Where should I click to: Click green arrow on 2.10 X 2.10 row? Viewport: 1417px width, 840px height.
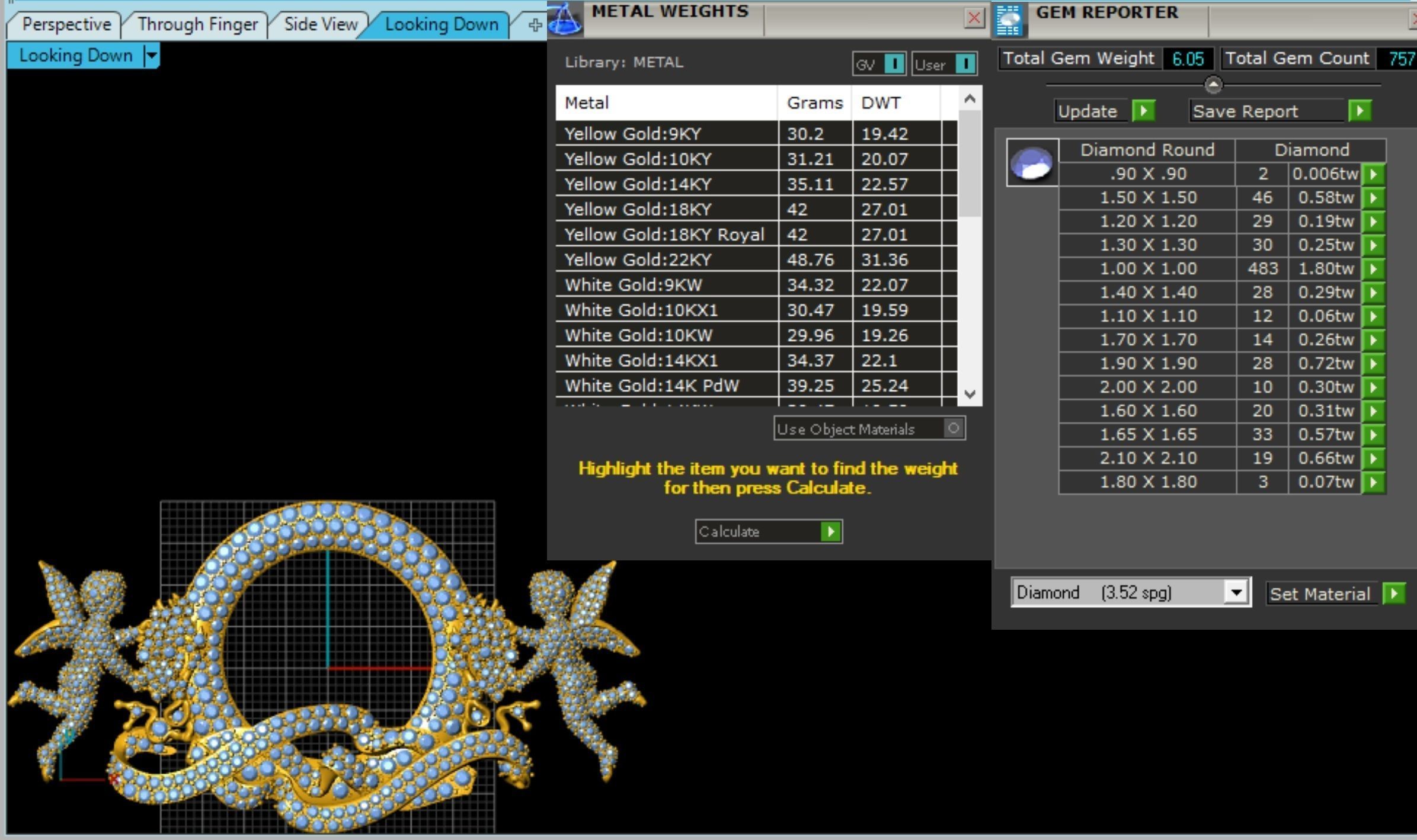[1374, 459]
